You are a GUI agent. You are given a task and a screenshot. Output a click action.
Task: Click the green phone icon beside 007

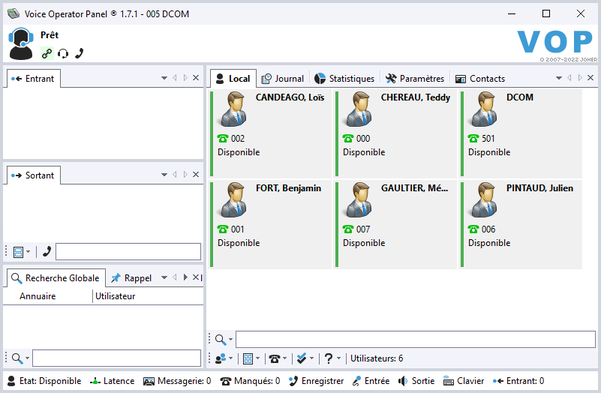(348, 229)
